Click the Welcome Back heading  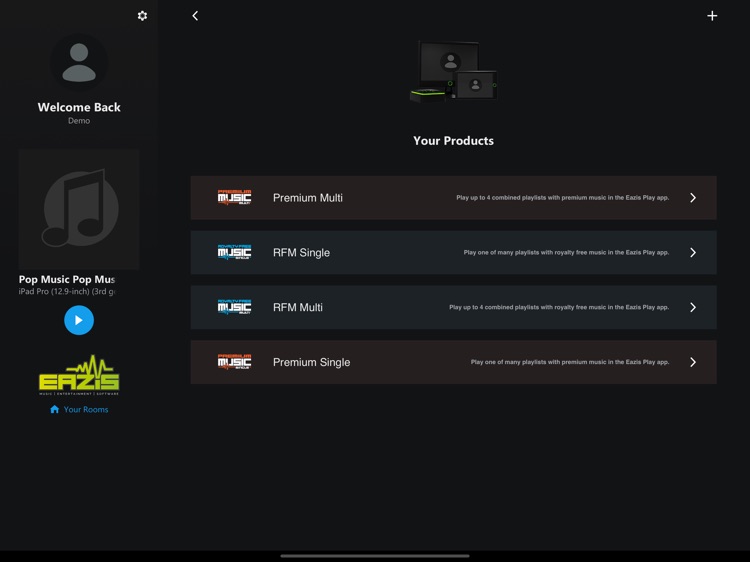pyautogui.click(x=79, y=107)
